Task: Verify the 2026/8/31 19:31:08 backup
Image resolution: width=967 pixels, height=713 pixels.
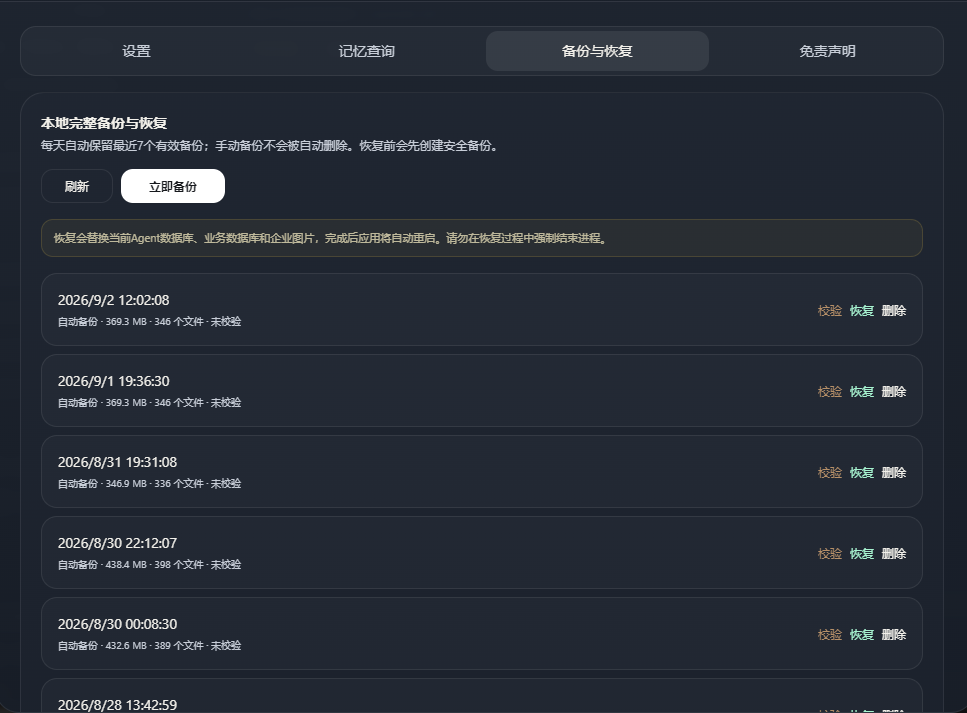Action: pos(829,472)
